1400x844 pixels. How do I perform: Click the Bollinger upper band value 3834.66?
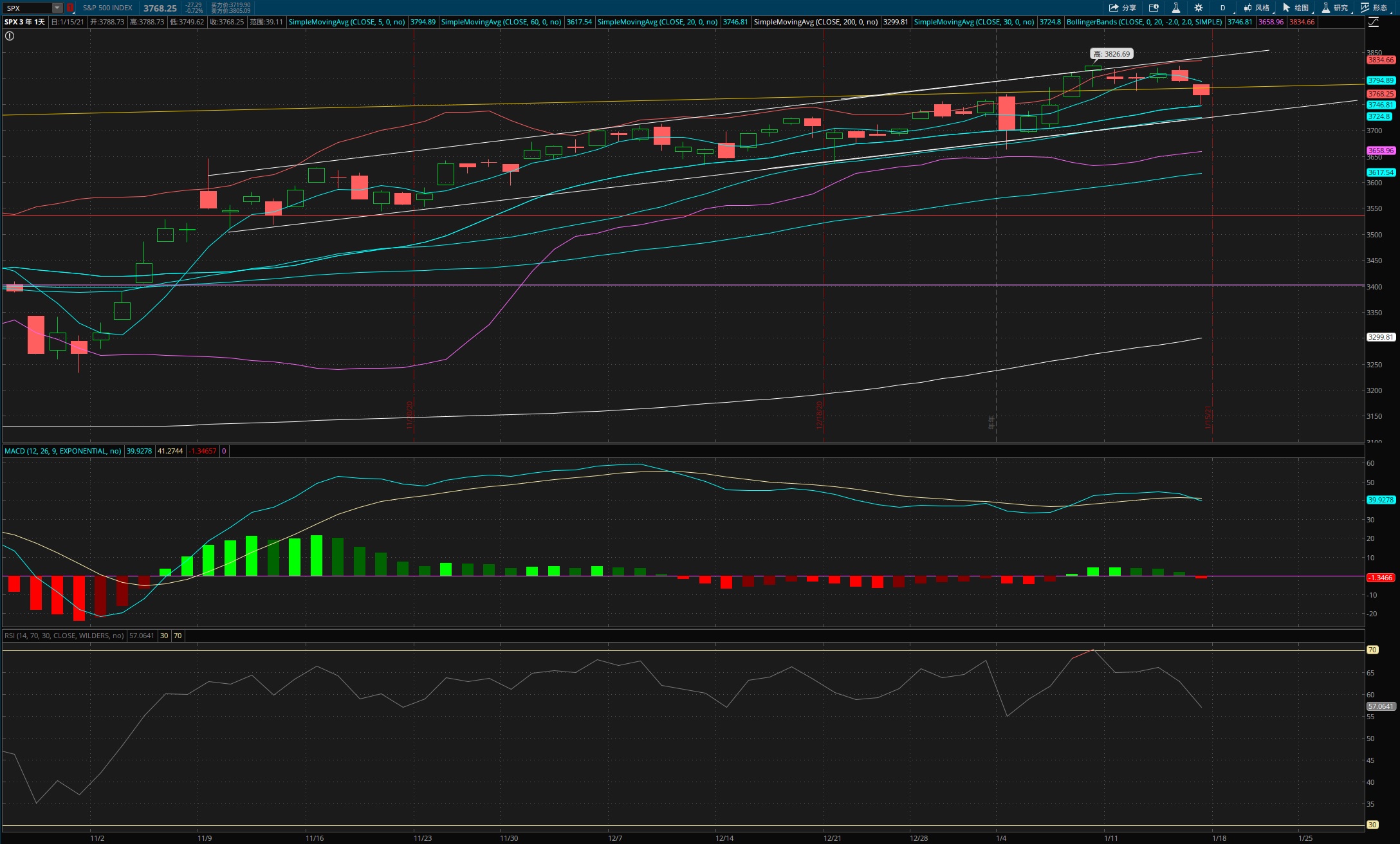[1302, 22]
